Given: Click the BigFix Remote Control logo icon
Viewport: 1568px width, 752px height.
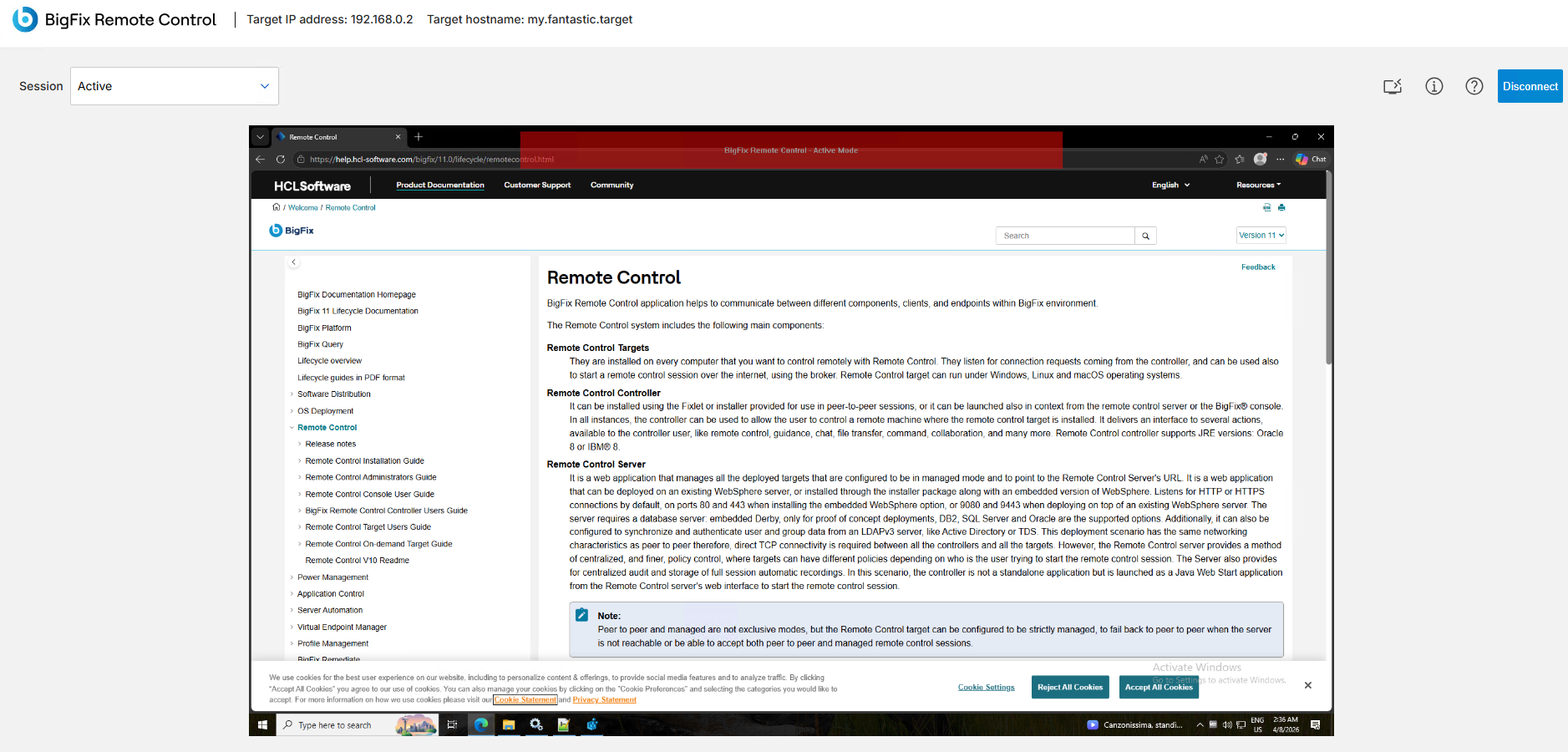Looking at the screenshot, I should pyautogui.click(x=25, y=19).
